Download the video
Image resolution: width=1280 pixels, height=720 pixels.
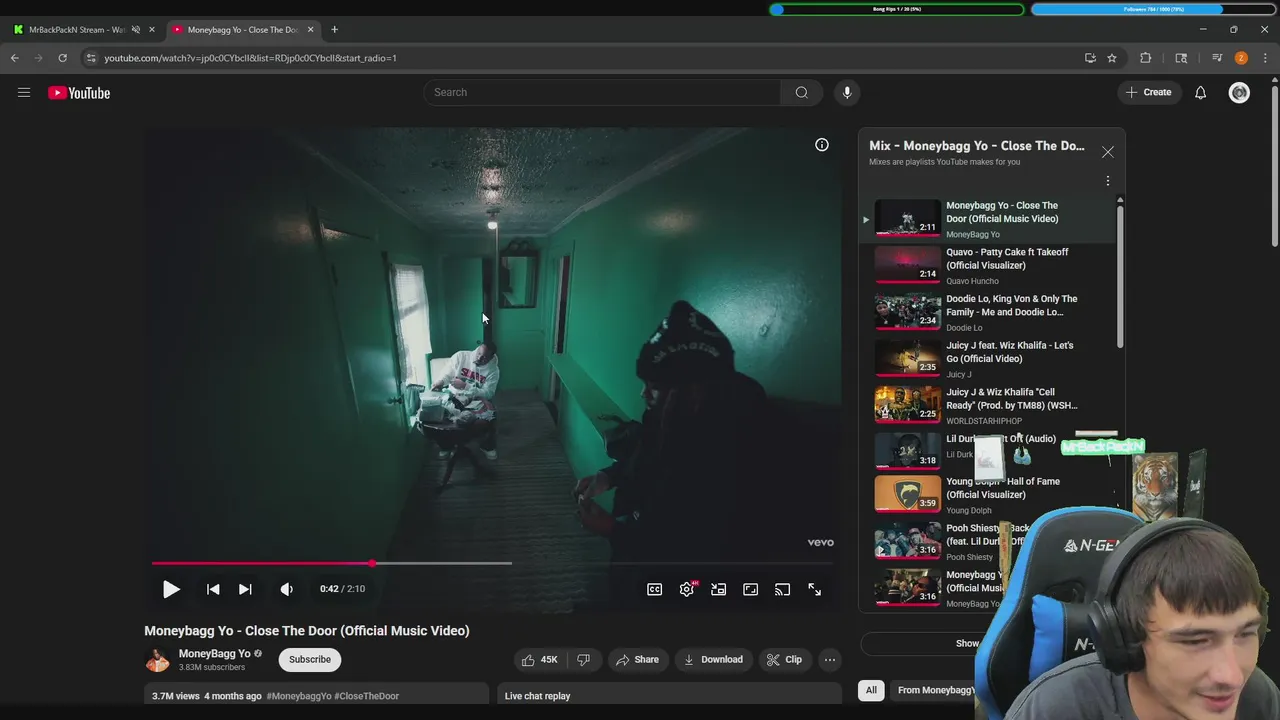pos(713,660)
